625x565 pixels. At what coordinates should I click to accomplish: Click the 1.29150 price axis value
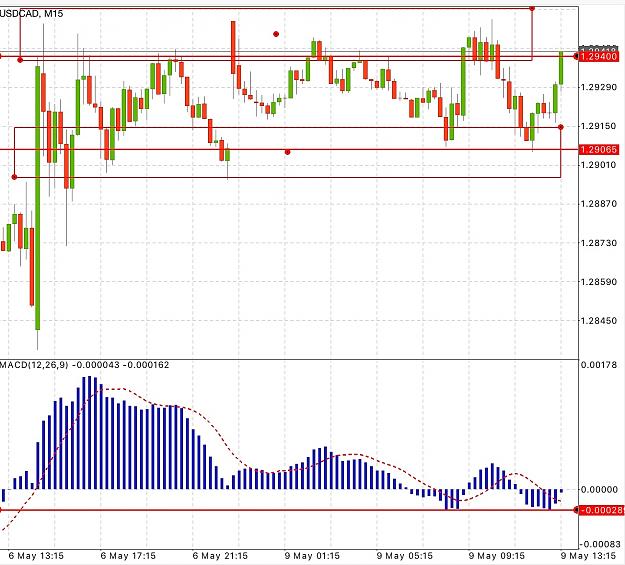click(x=599, y=126)
